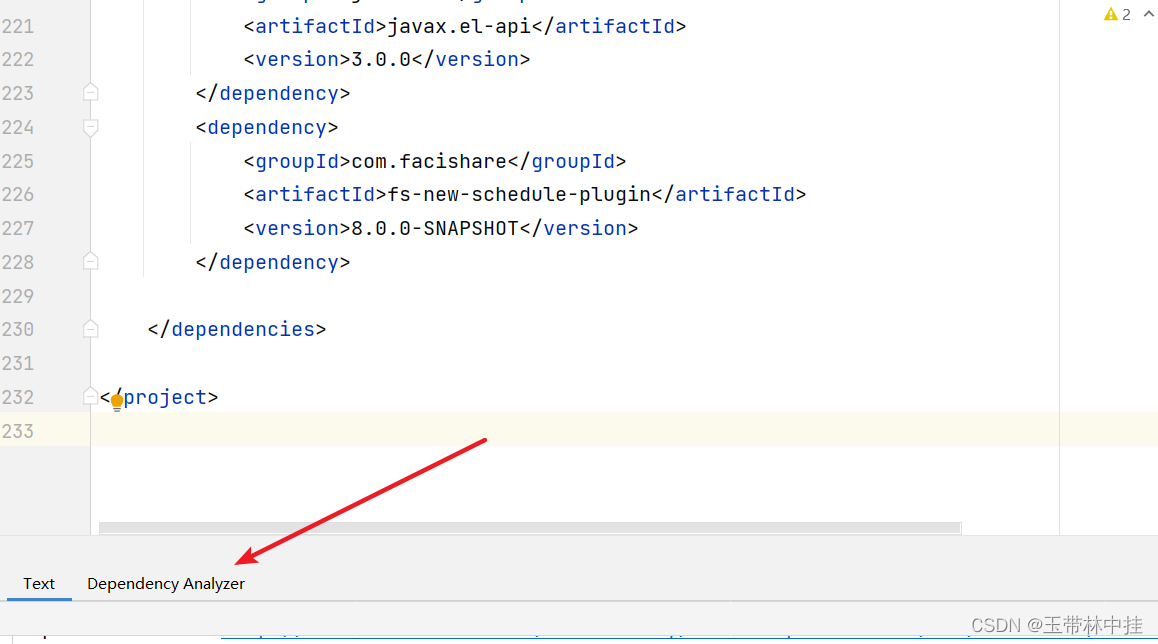Viewport: 1158px width, 644px height.
Task: Switch to the Text tab
Action: point(38,583)
